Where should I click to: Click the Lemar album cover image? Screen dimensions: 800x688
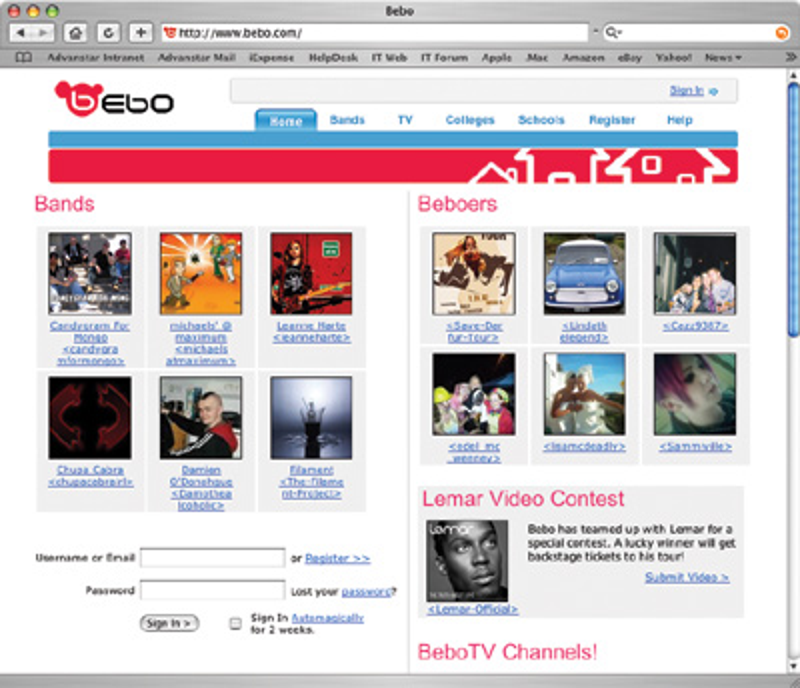click(467, 561)
